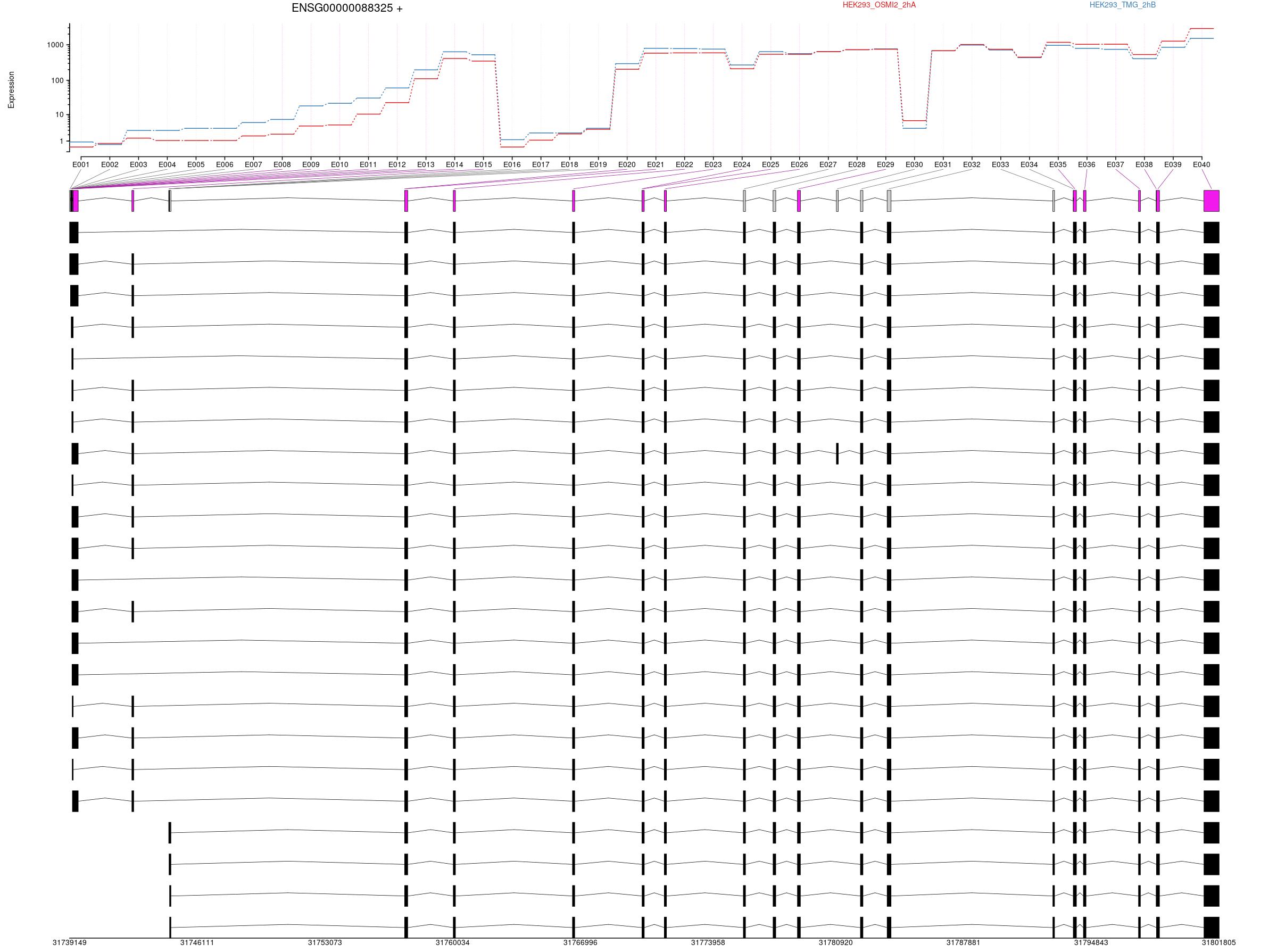
Task: Click the 100 tick on expression axis
Action: [x=57, y=81]
